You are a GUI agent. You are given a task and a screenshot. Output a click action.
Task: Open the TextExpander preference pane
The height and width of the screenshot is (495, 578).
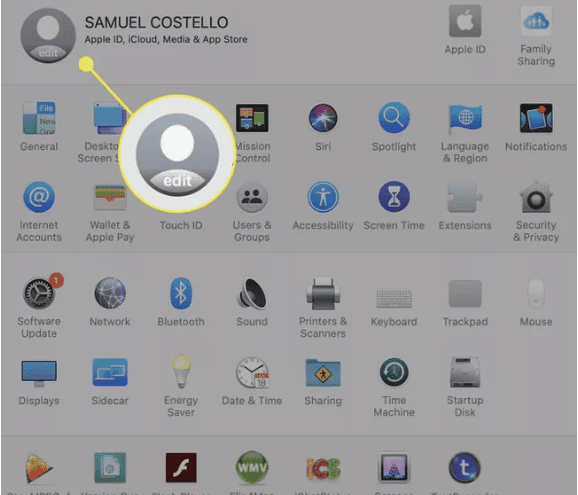pyautogui.click(x=464, y=468)
